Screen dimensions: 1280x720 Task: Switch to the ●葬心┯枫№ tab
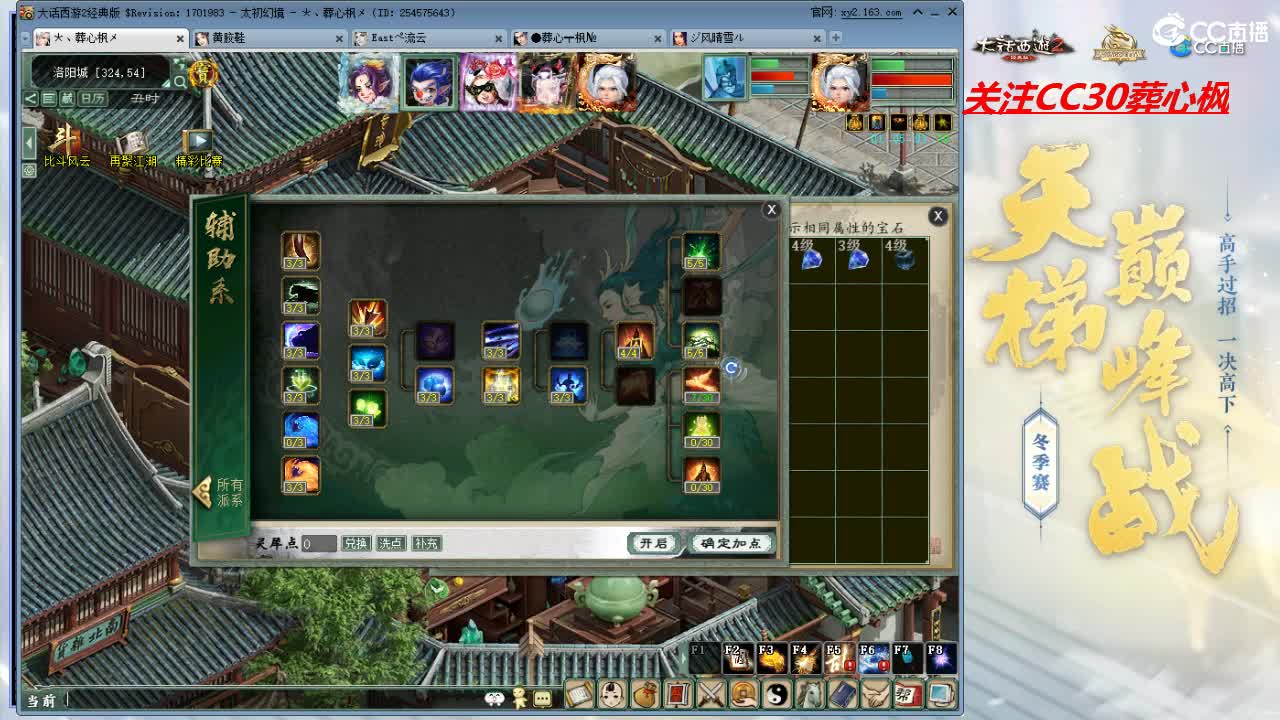pos(587,38)
